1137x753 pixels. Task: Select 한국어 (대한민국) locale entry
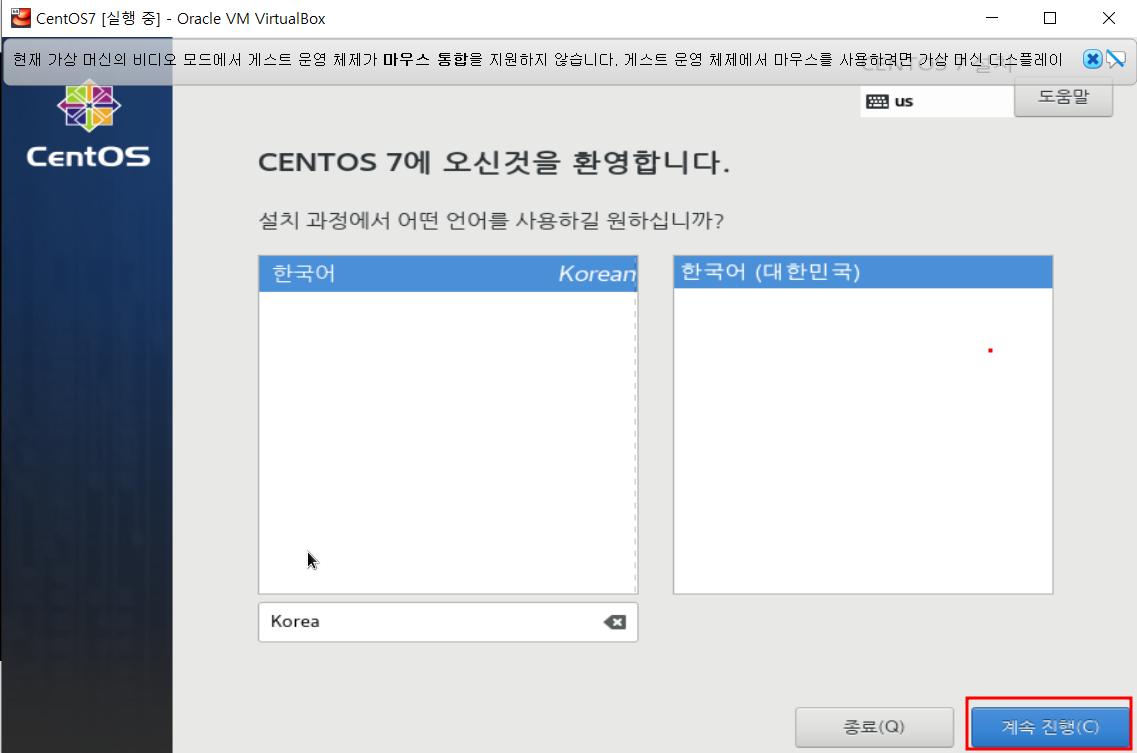(863, 272)
